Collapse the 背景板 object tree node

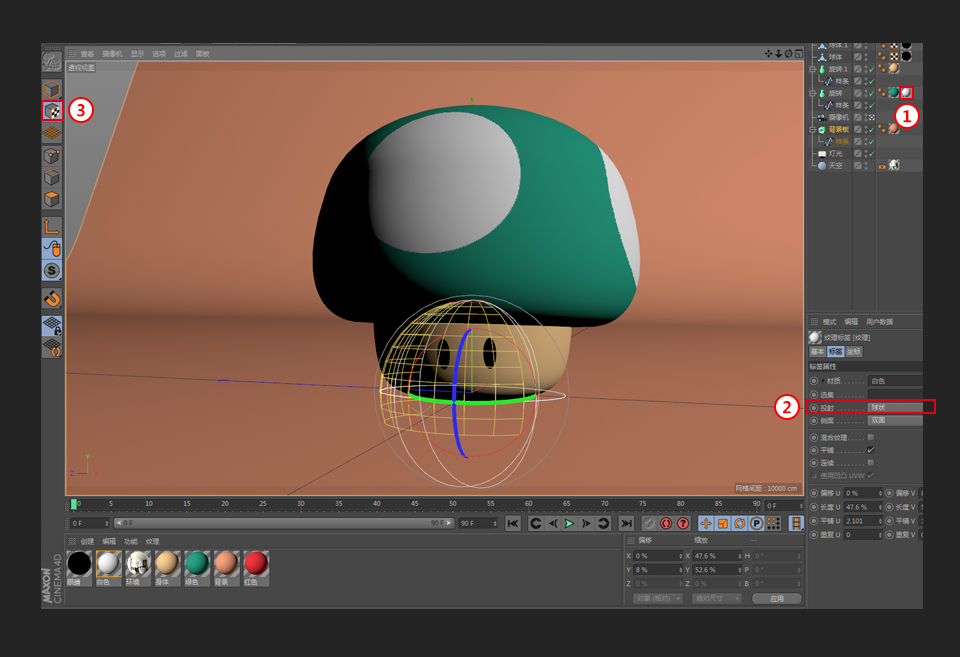814,129
